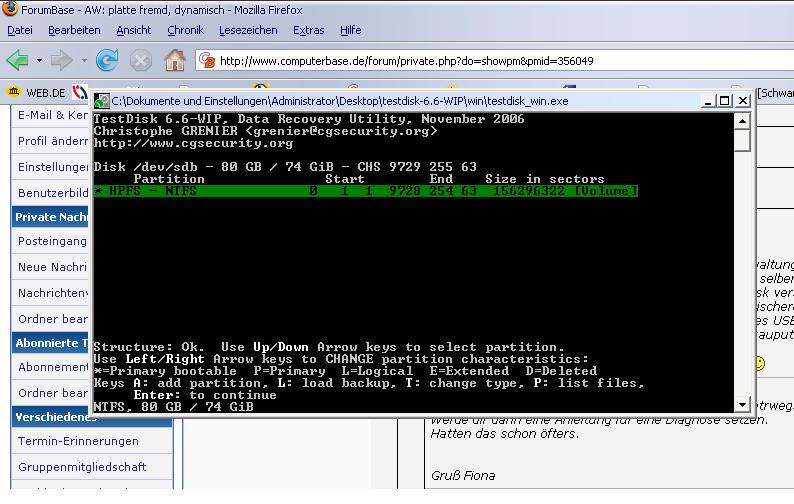Viewport: 794px width, 504px height.
Task: Open Ordner bearbeiten under Abonnierte Themen
Action: [52, 393]
